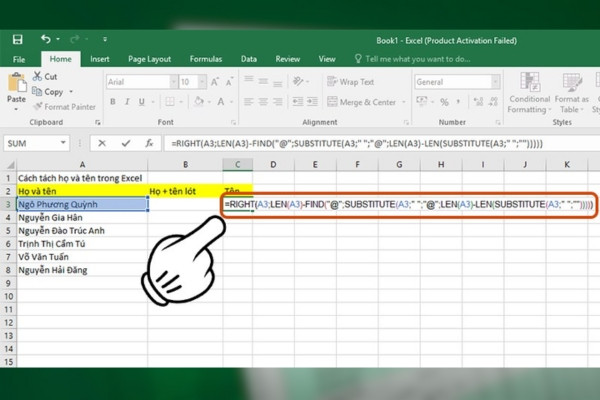Click the Format Painter button
This screenshot has width=600, height=400.
click(x=64, y=107)
